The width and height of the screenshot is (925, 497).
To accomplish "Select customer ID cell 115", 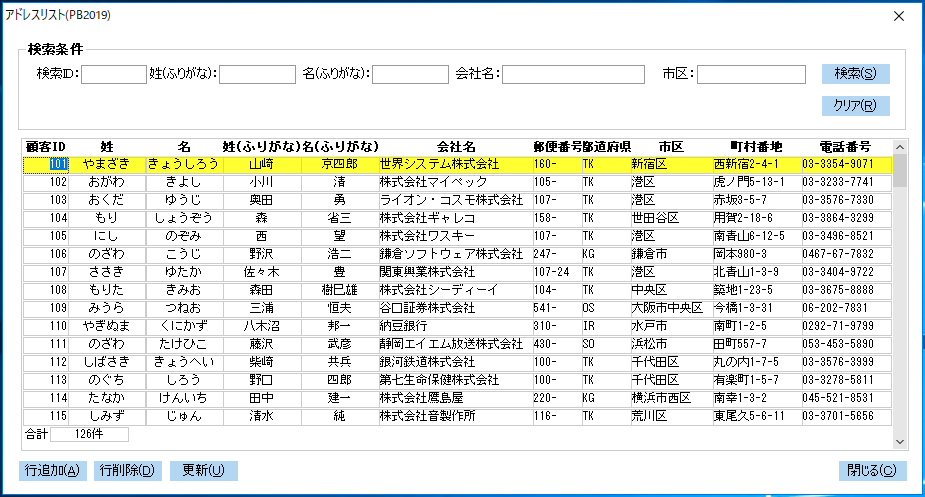I will pos(46,416).
